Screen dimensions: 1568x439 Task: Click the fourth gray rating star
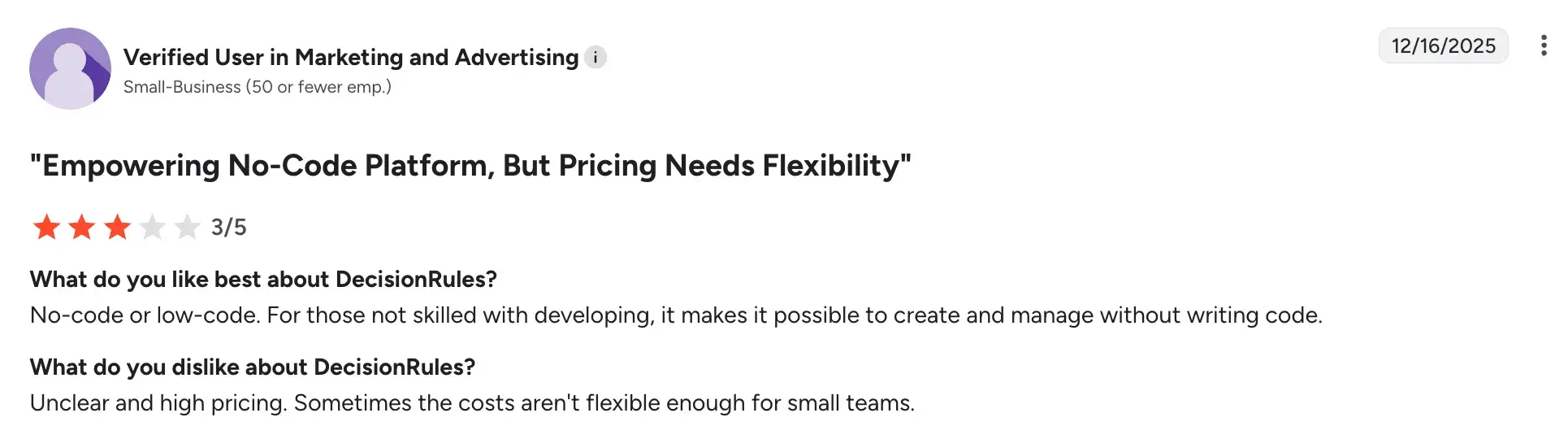coord(153,227)
